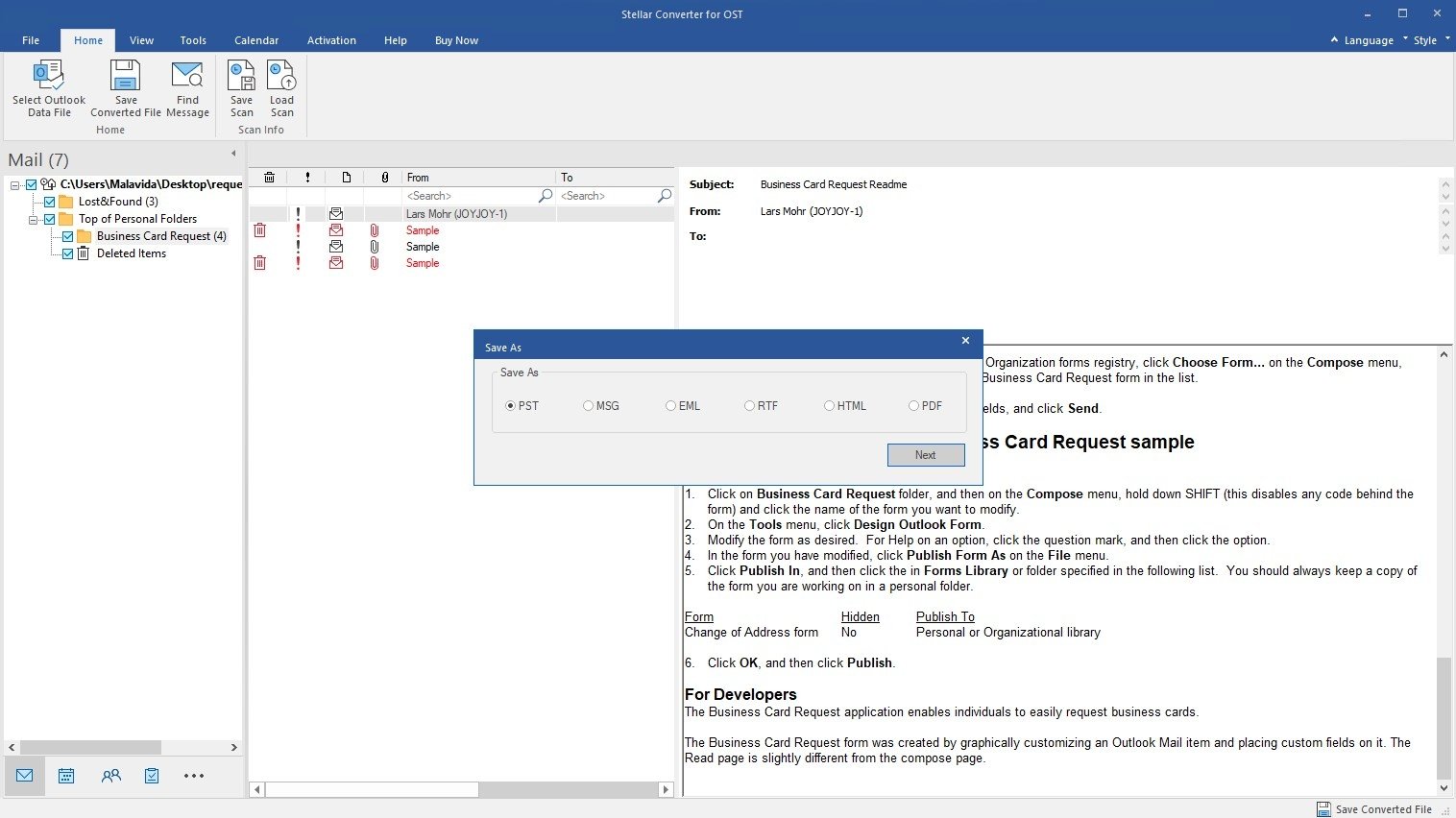Switch to Mail view icon in bottom navigation
This screenshot has width=1456, height=818.
click(x=25, y=776)
